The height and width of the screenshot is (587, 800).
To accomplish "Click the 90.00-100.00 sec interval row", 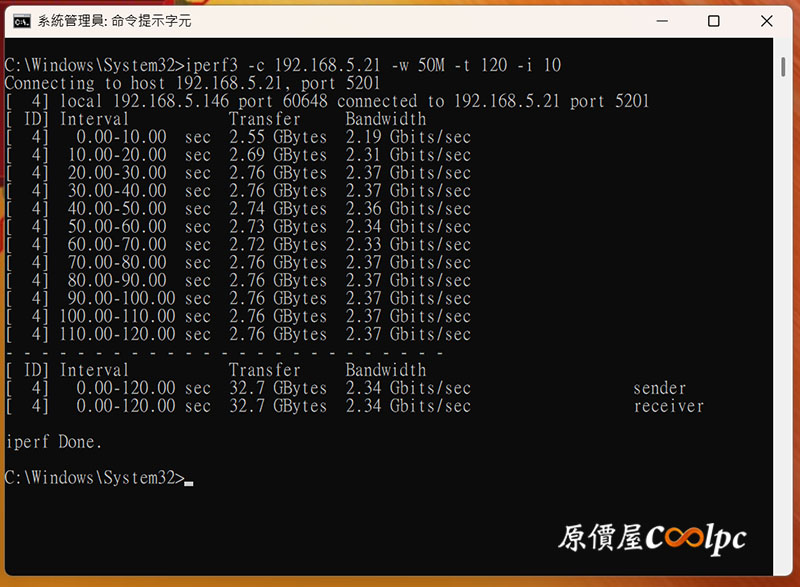I will click(238, 298).
